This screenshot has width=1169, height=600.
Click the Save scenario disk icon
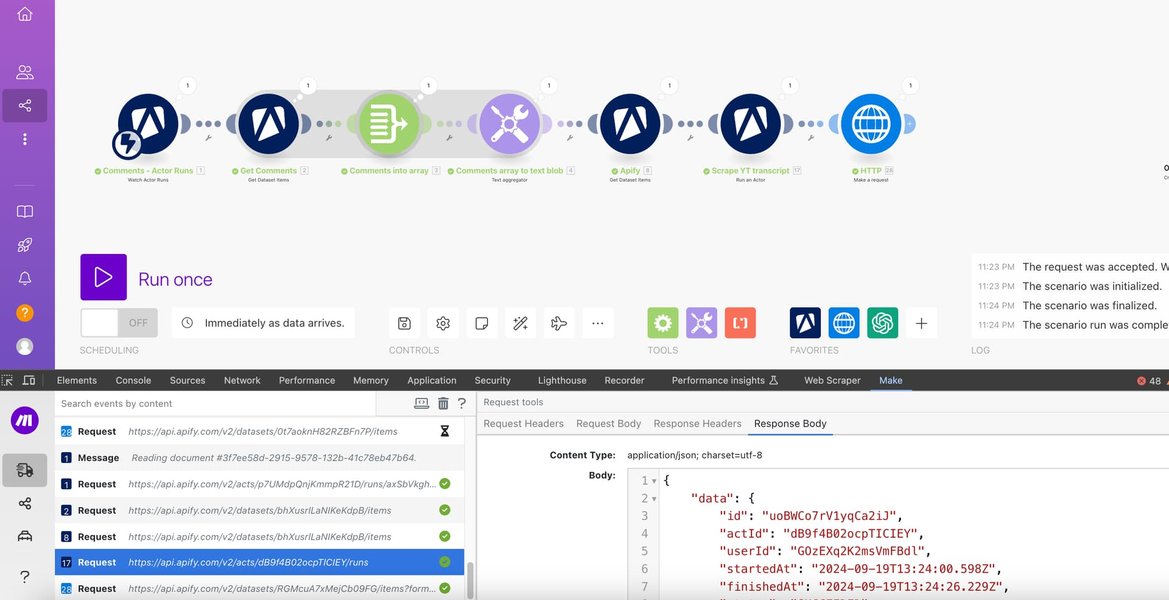(404, 323)
